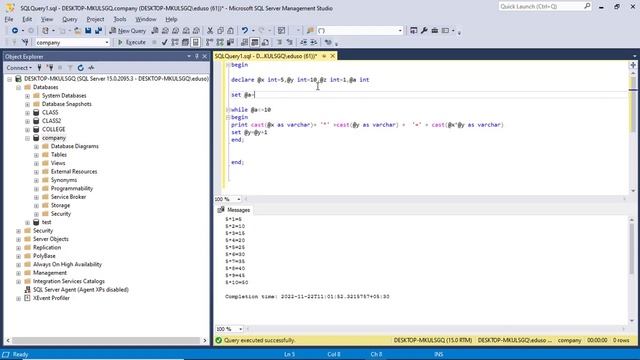Viewport: 640px width, 360px height.
Task: Open a Database Engine Query
Action: click(155, 31)
